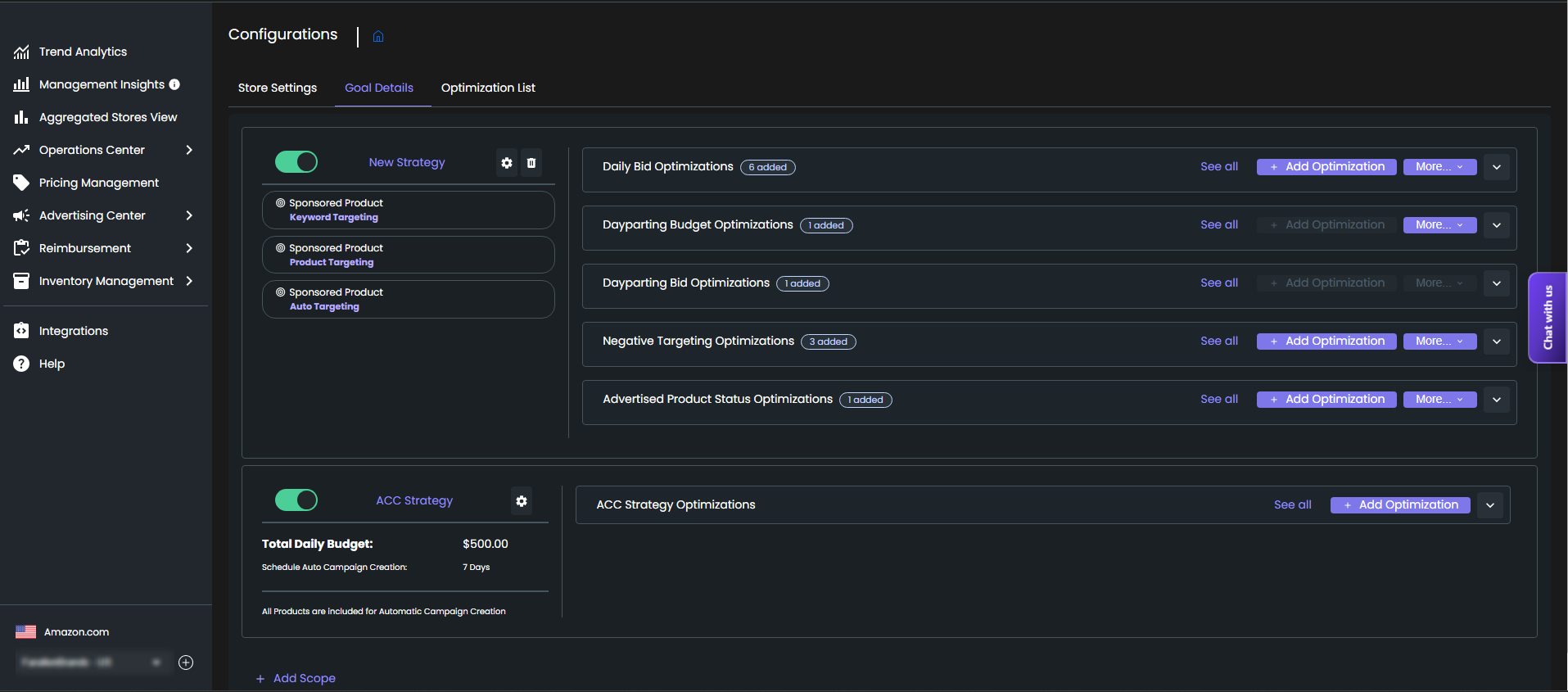Expand Advertising Center submenu
Screen dimensions: 1568x692
[189, 215]
